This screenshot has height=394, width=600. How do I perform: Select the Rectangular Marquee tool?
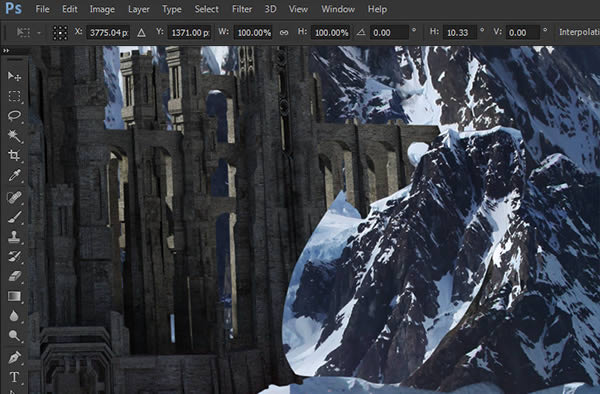coord(14,96)
